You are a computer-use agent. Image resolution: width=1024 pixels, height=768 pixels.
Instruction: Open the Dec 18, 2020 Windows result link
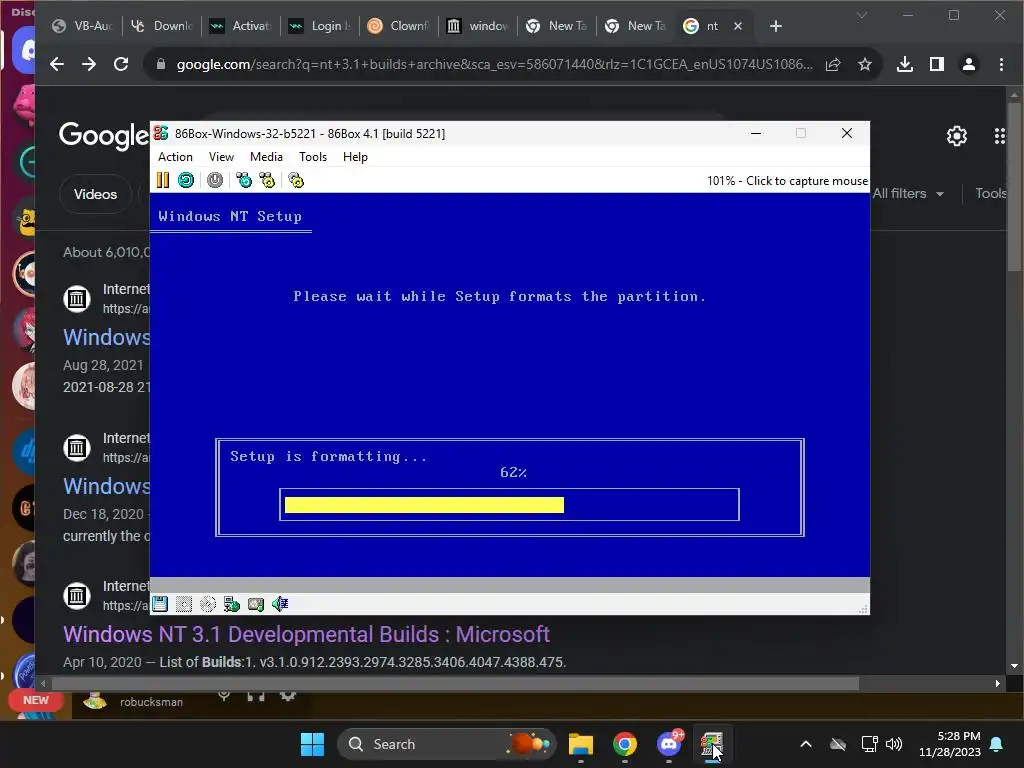[x=106, y=486]
